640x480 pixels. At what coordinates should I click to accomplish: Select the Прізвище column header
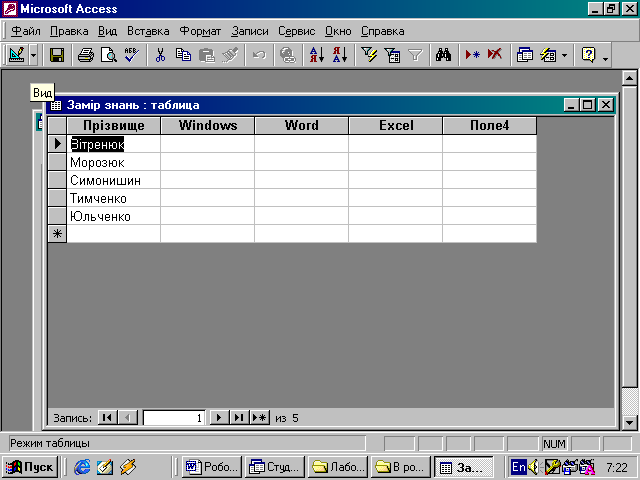click(113, 125)
